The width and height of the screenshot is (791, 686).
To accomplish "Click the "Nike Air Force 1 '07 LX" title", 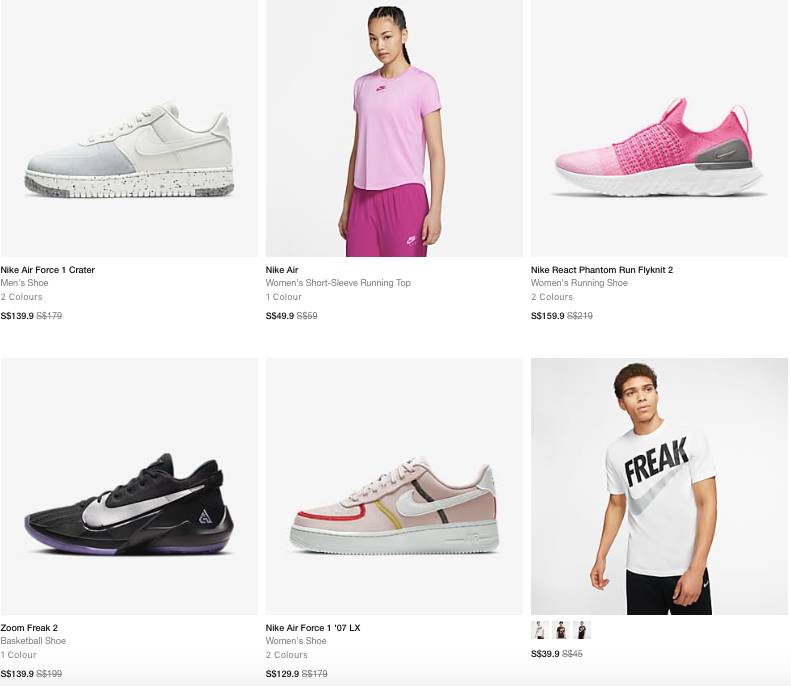I will click(x=313, y=628).
